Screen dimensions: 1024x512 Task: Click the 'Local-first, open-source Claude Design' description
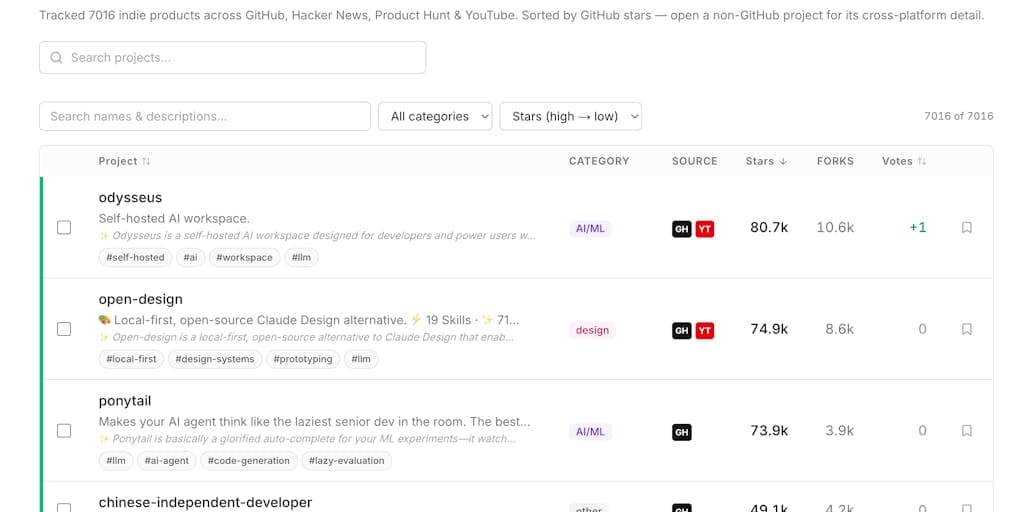pyautogui.click(x=309, y=321)
